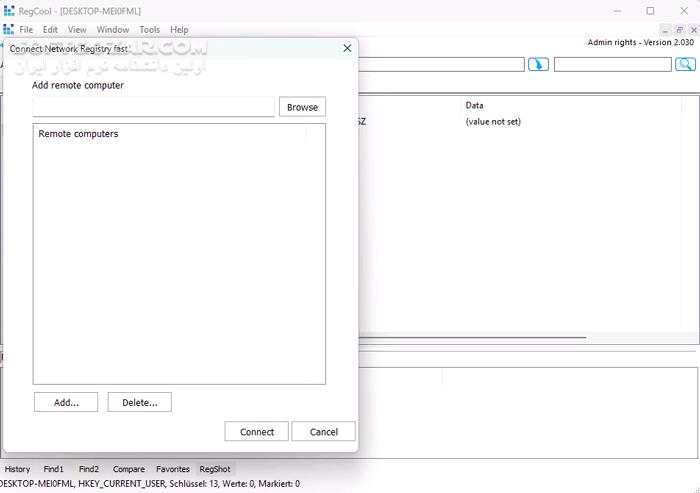Open the Tools menu
The width and height of the screenshot is (700, 493).
pyautogui.click(x=149, y=29)
